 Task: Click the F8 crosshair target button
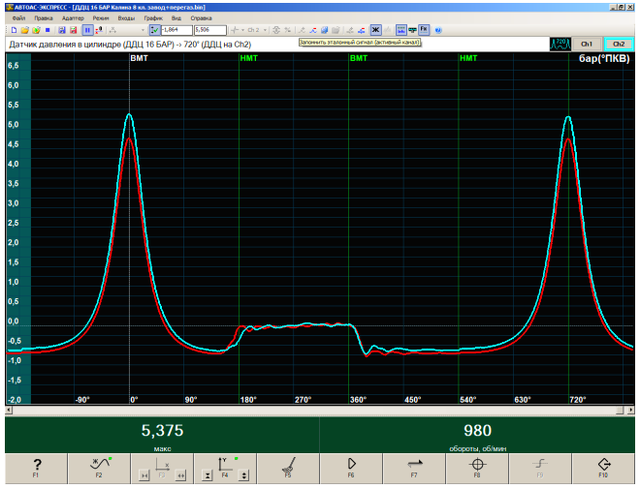click(x=477, y=468)
